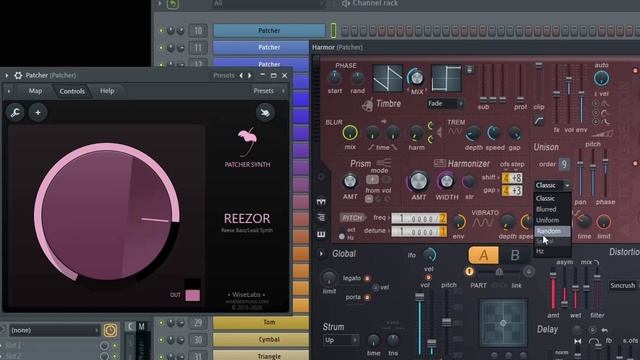The width and height of the screenshot is (640, 360).
Task: Adjust the Harmonizer WIDTH knob
Action: [446, 182]
